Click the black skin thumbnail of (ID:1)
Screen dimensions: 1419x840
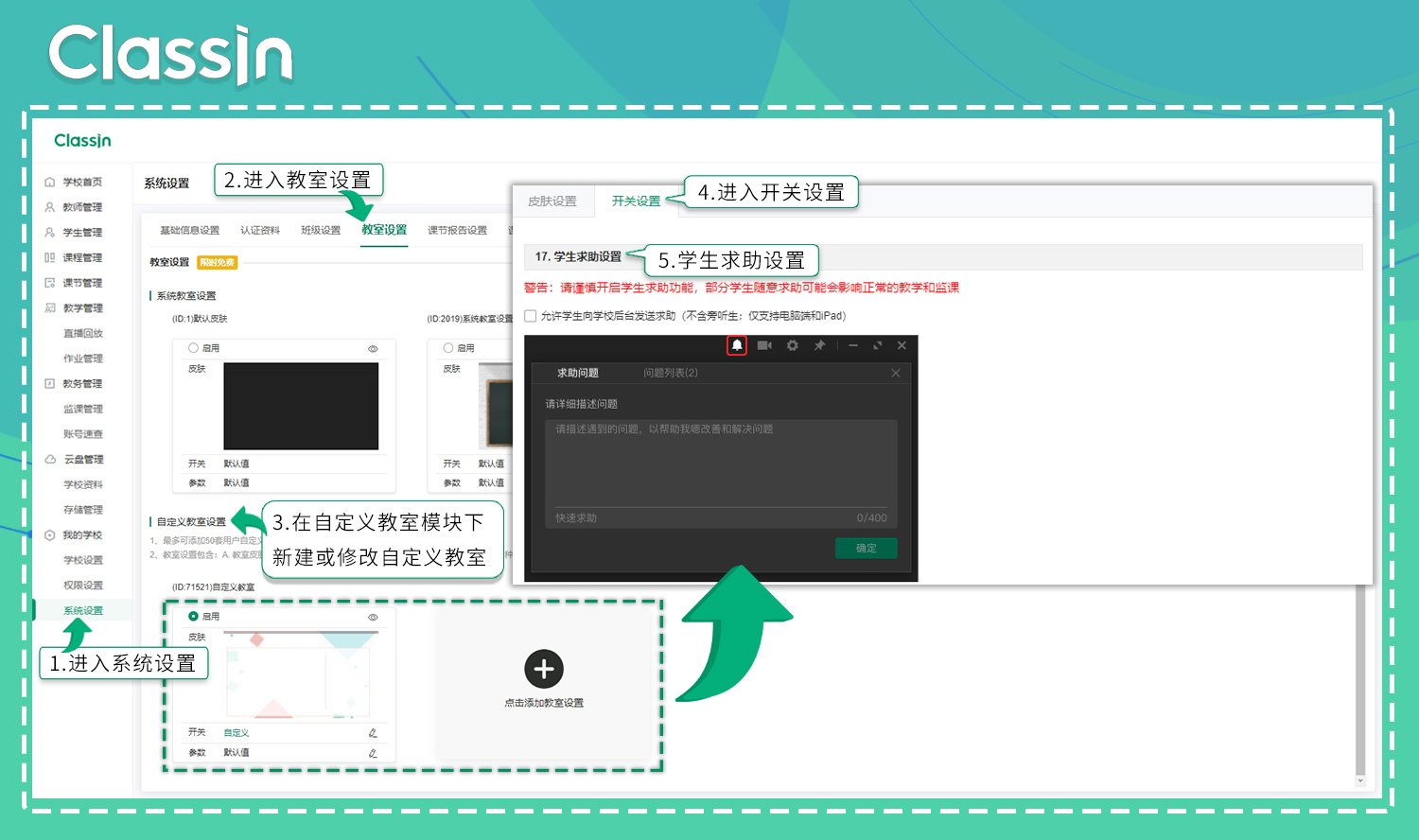click(x=301, y=406)
